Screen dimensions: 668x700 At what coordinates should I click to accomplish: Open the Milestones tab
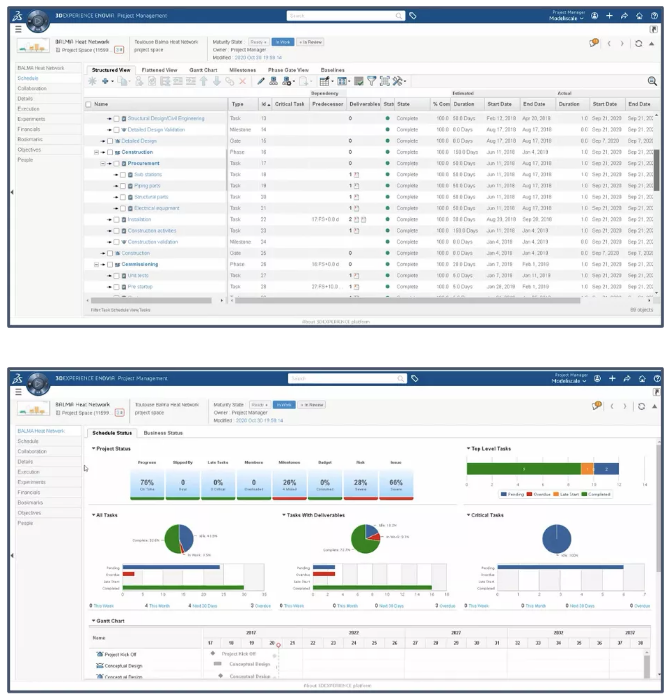tap(242, 70)
